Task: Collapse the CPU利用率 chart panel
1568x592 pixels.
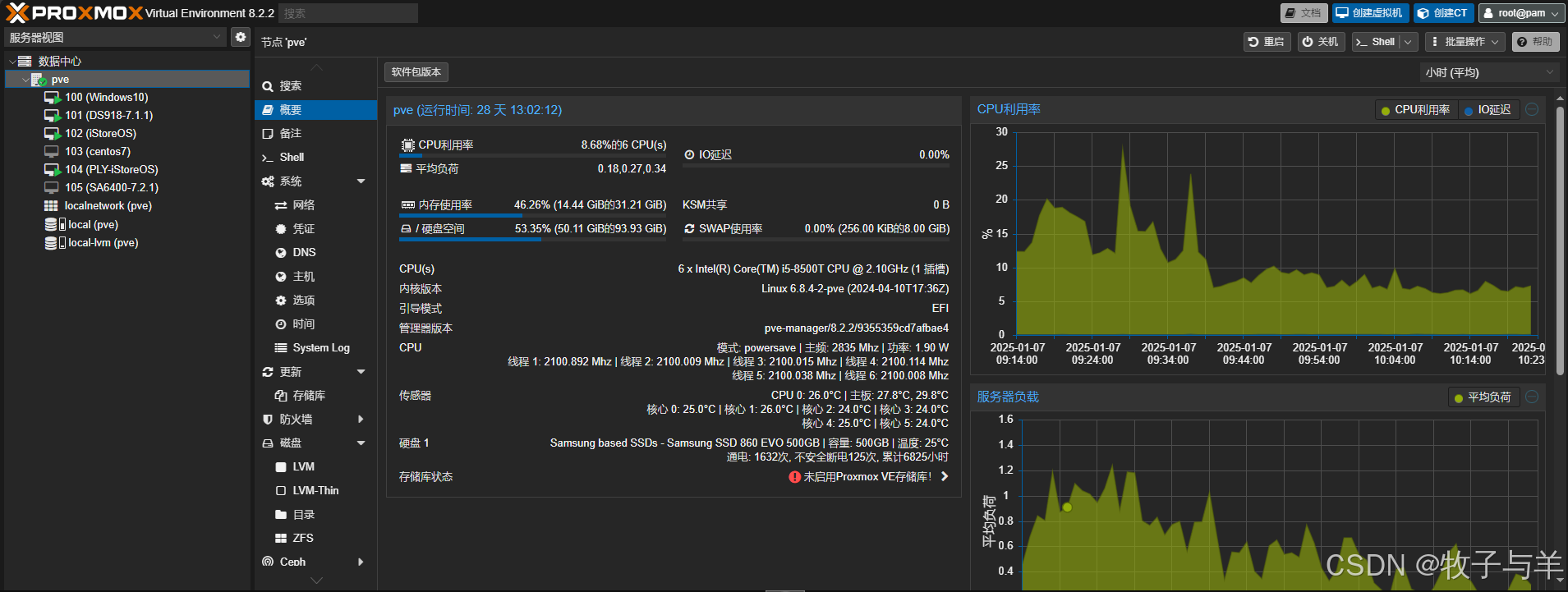Action: (1532, 109)
